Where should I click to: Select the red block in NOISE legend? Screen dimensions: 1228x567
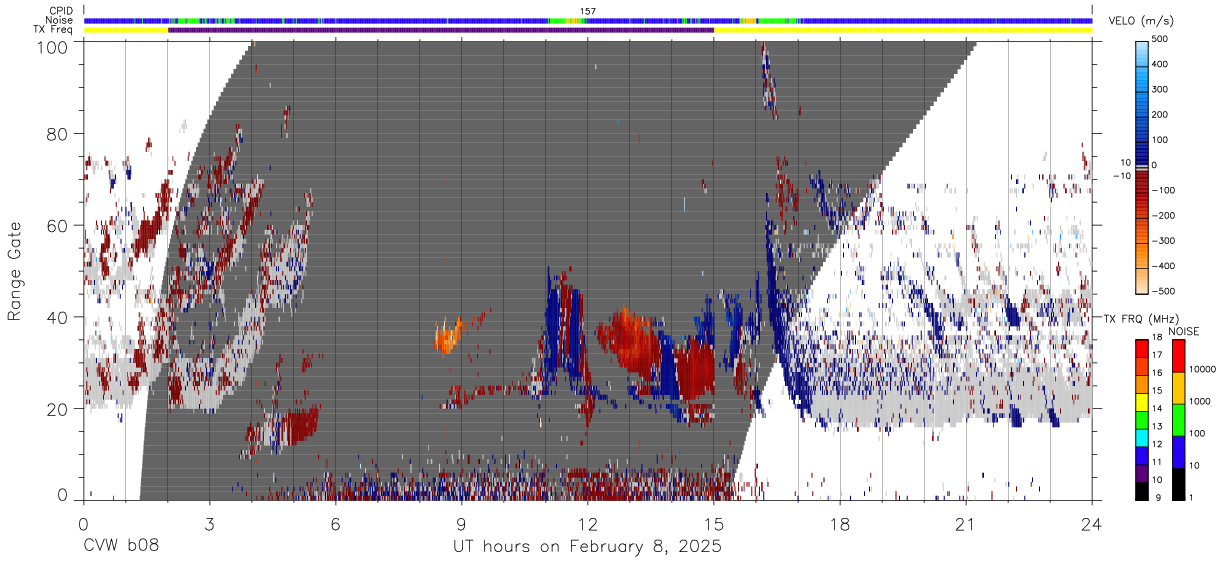[1180, 355]
